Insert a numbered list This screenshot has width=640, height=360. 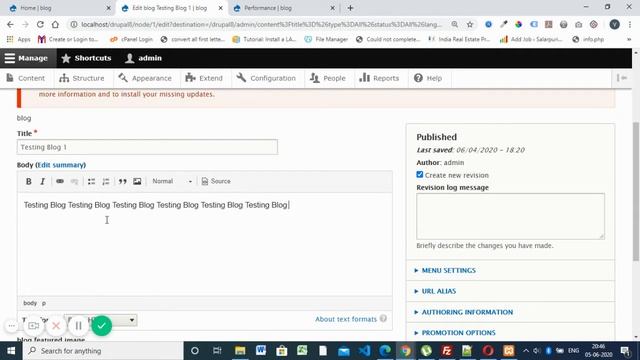point(106,181)
